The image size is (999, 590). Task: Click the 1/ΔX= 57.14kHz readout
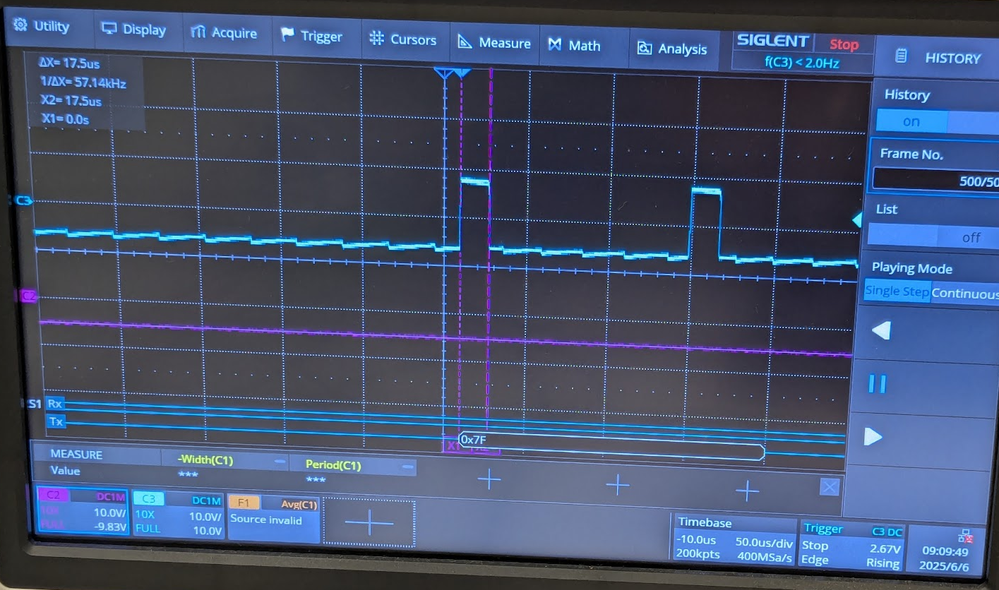(82, 82)
